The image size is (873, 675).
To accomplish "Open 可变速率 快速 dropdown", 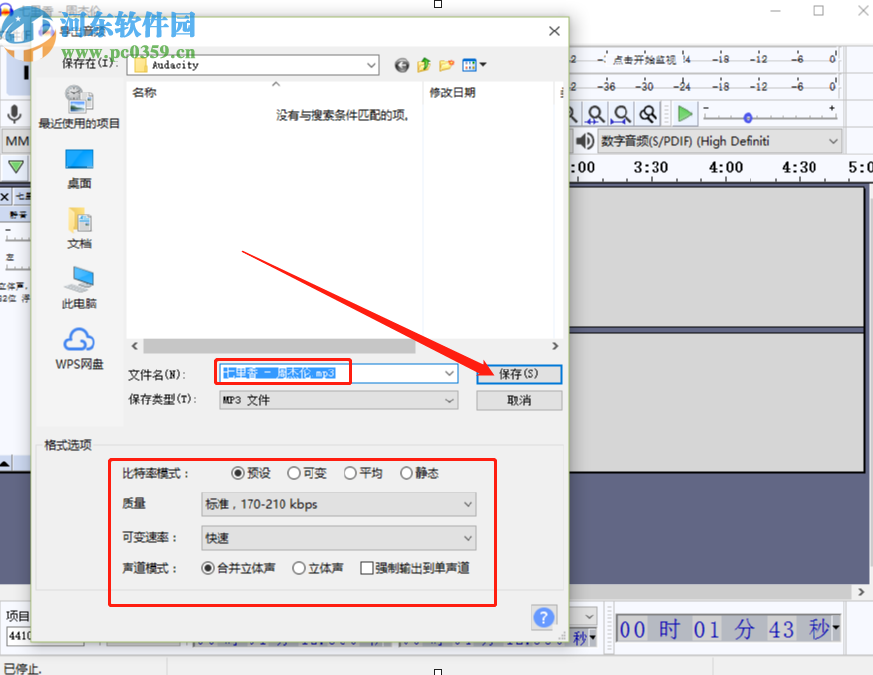I will click(339, 538).
